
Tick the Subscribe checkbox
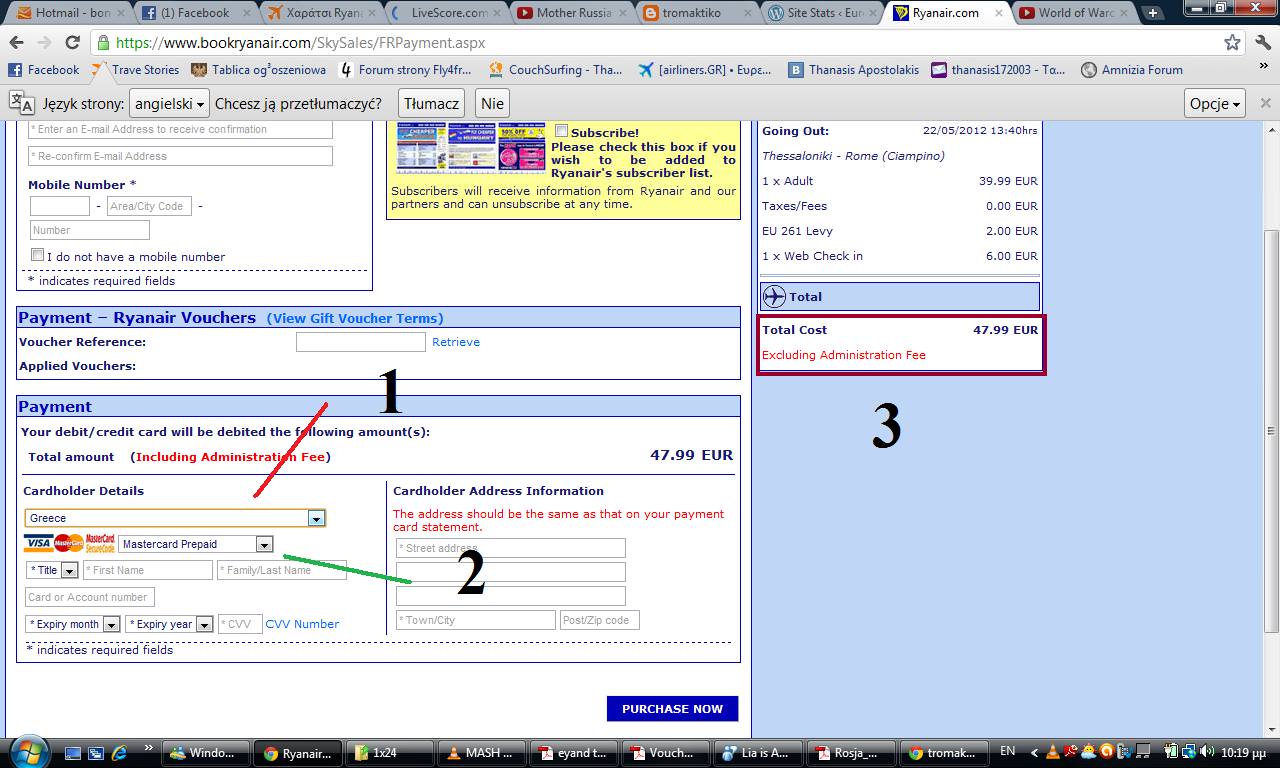pos(561,131)
